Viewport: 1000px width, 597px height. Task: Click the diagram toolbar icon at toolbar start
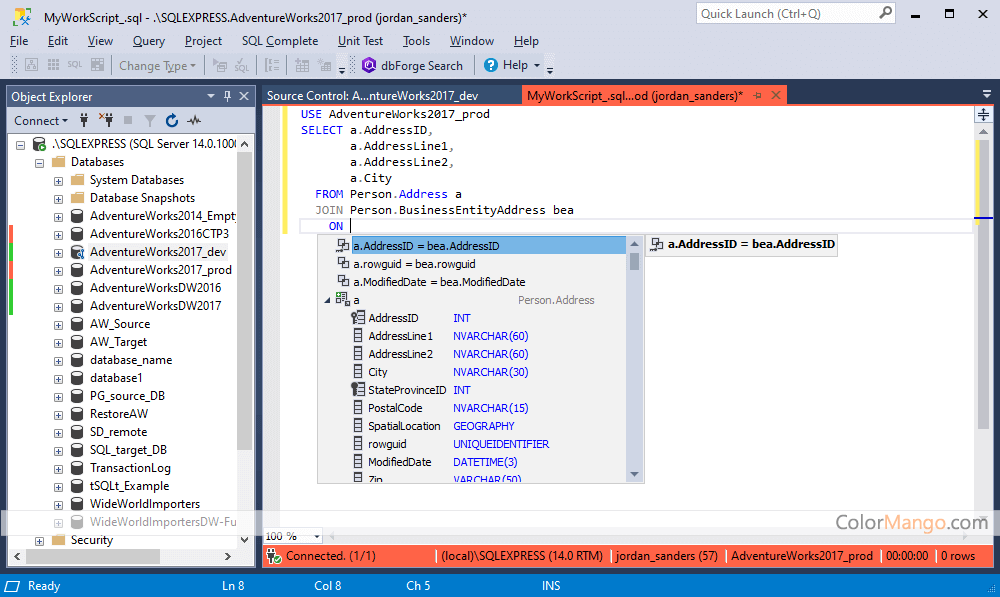point(31,65)
